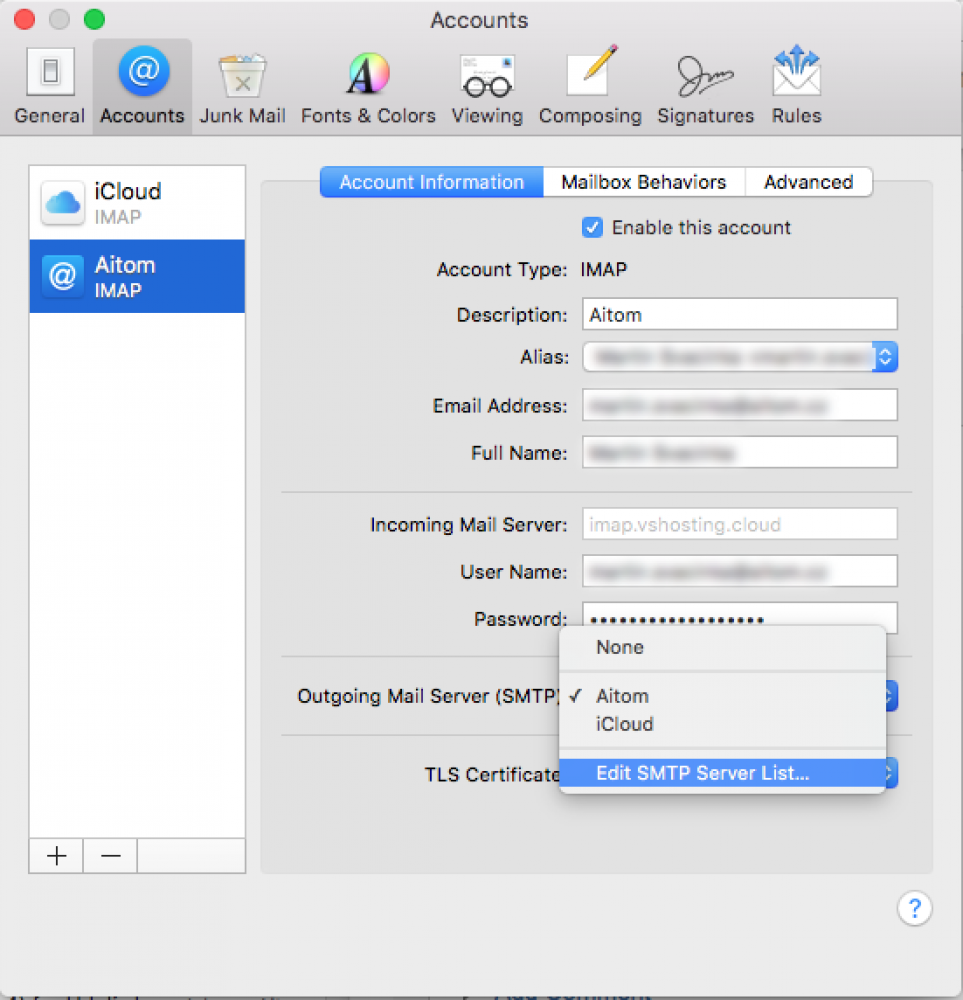
Task: Remove selected account with minus button
Action: coord(110,856)
